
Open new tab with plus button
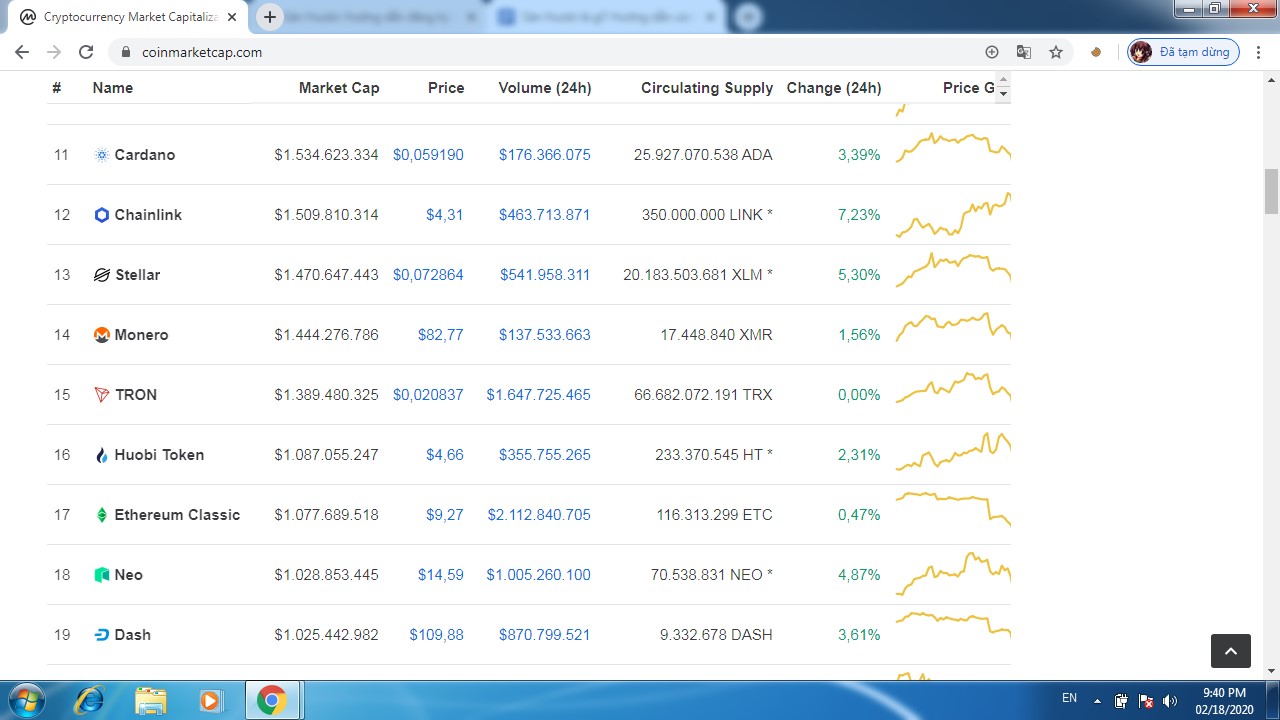pos(270,17)
